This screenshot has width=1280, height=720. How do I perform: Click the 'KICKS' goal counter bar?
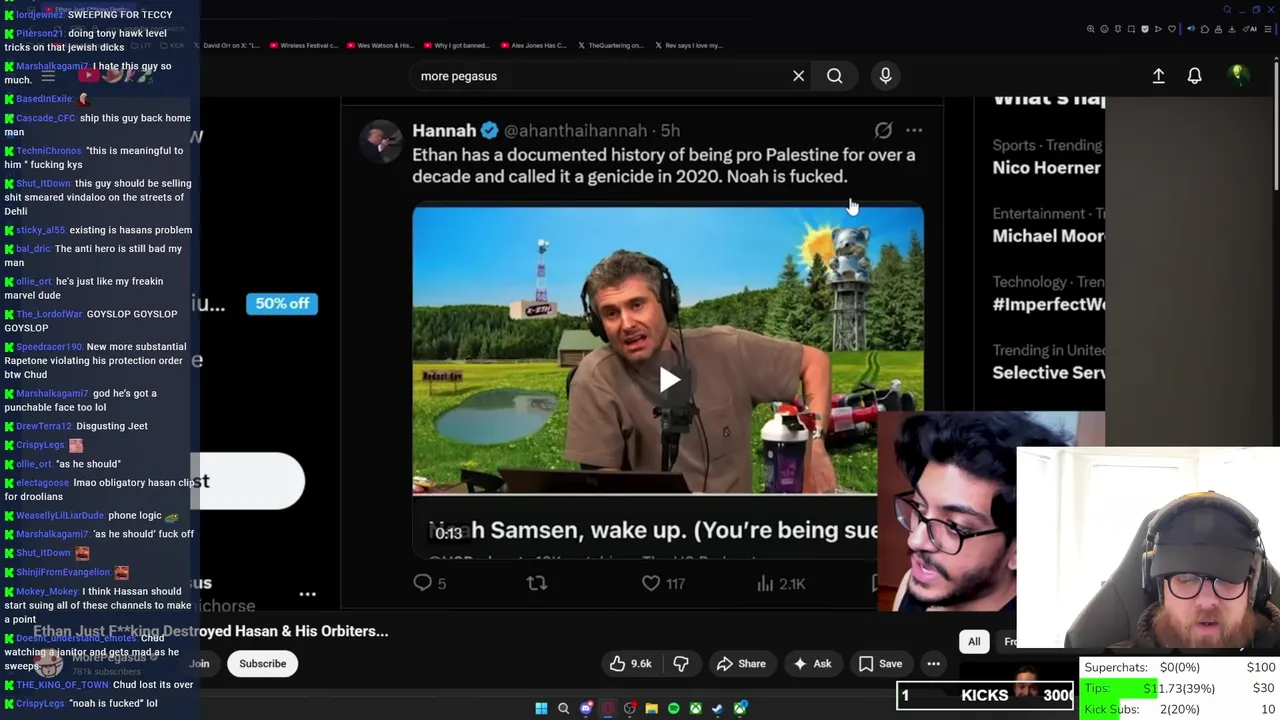985,695
